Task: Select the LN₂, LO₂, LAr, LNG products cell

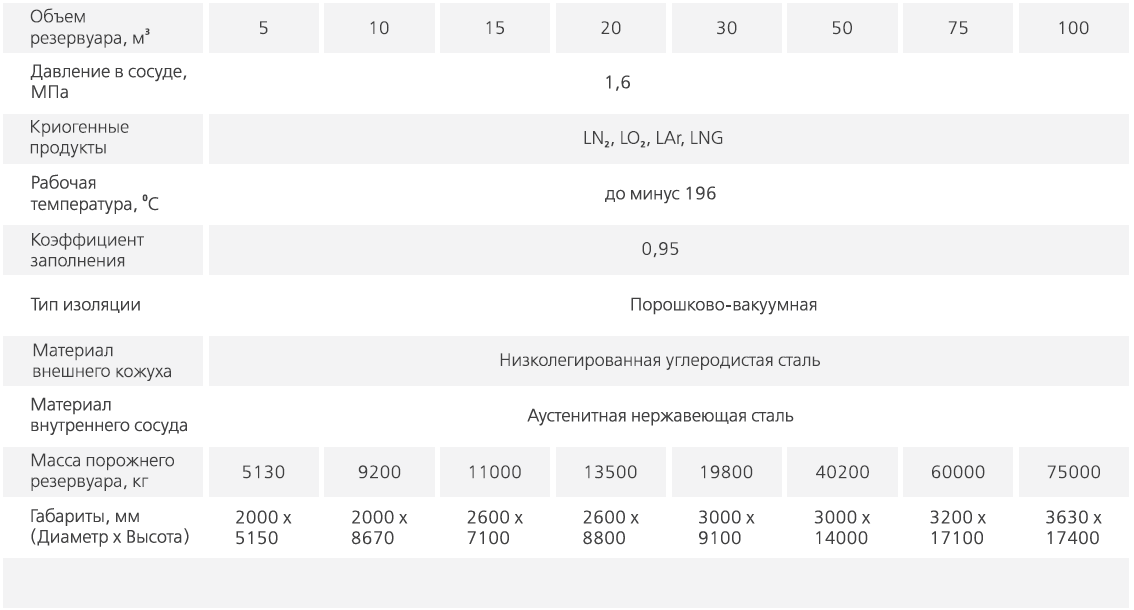Action: [x=668, y=138]
